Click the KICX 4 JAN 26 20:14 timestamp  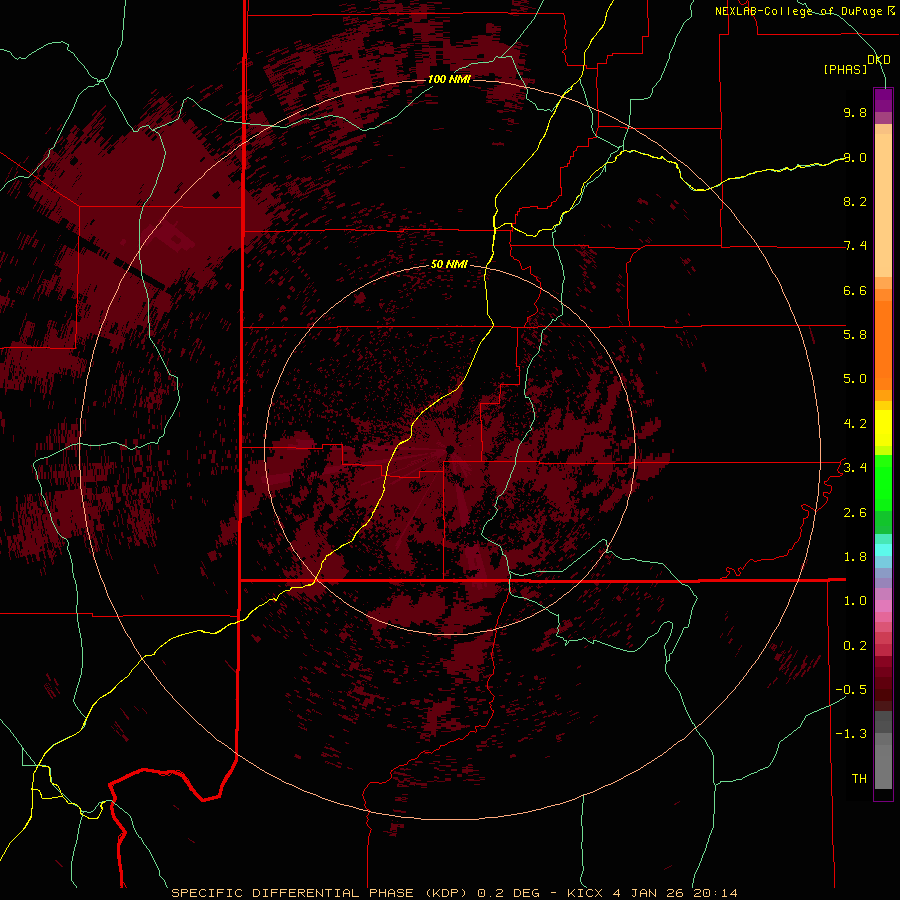pyautogui.click(x=652, y=893)
